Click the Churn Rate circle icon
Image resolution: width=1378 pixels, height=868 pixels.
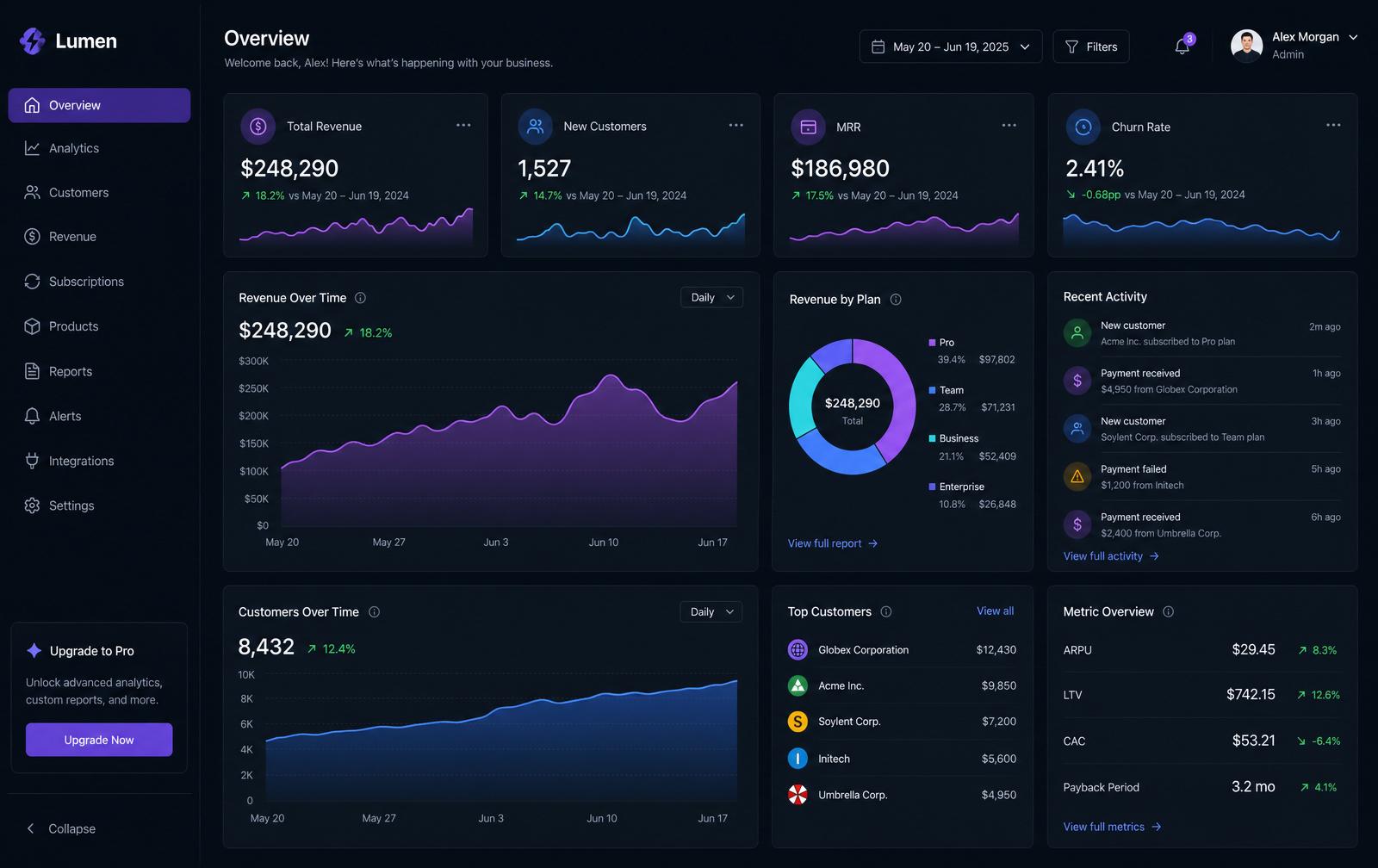[x=1083, y=127]
